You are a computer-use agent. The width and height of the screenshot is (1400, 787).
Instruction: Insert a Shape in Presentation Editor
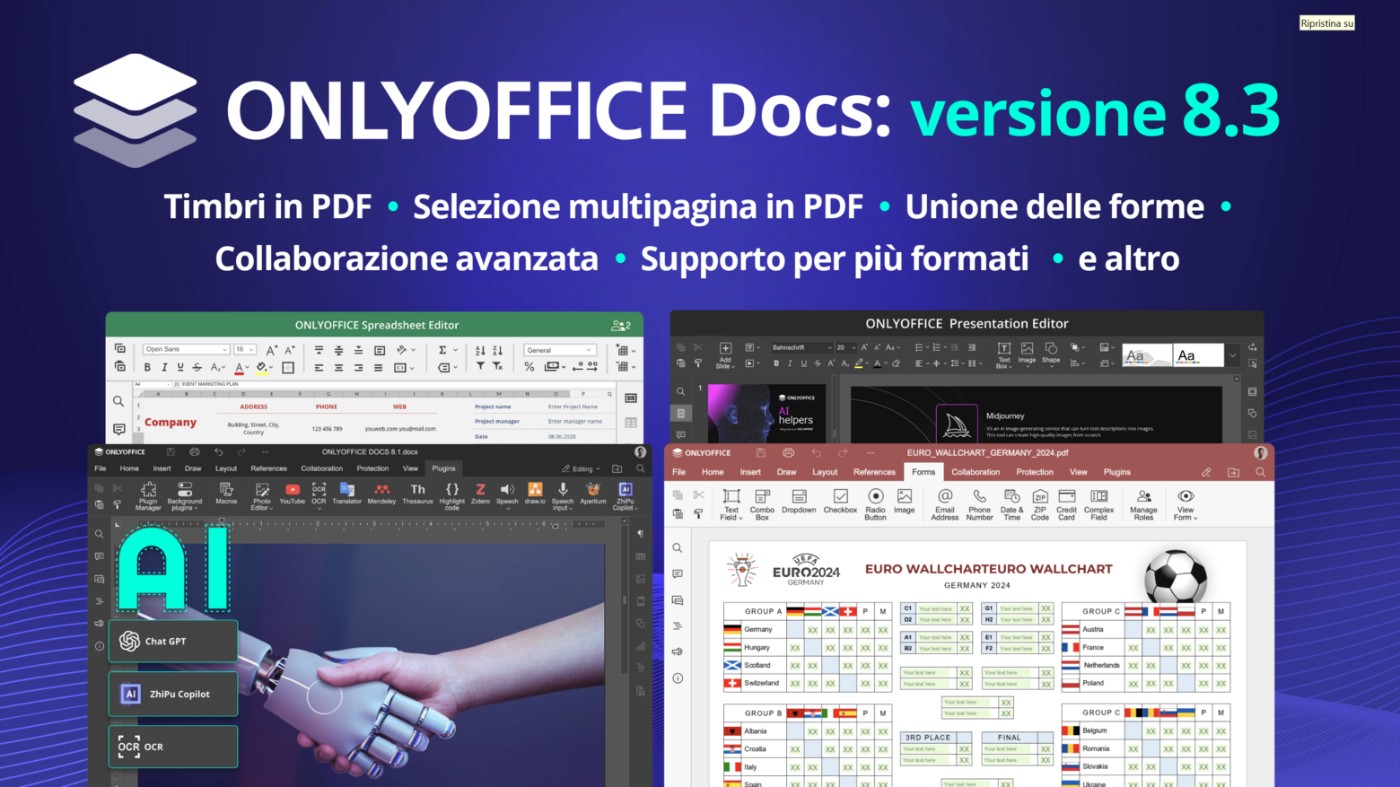1050,353
